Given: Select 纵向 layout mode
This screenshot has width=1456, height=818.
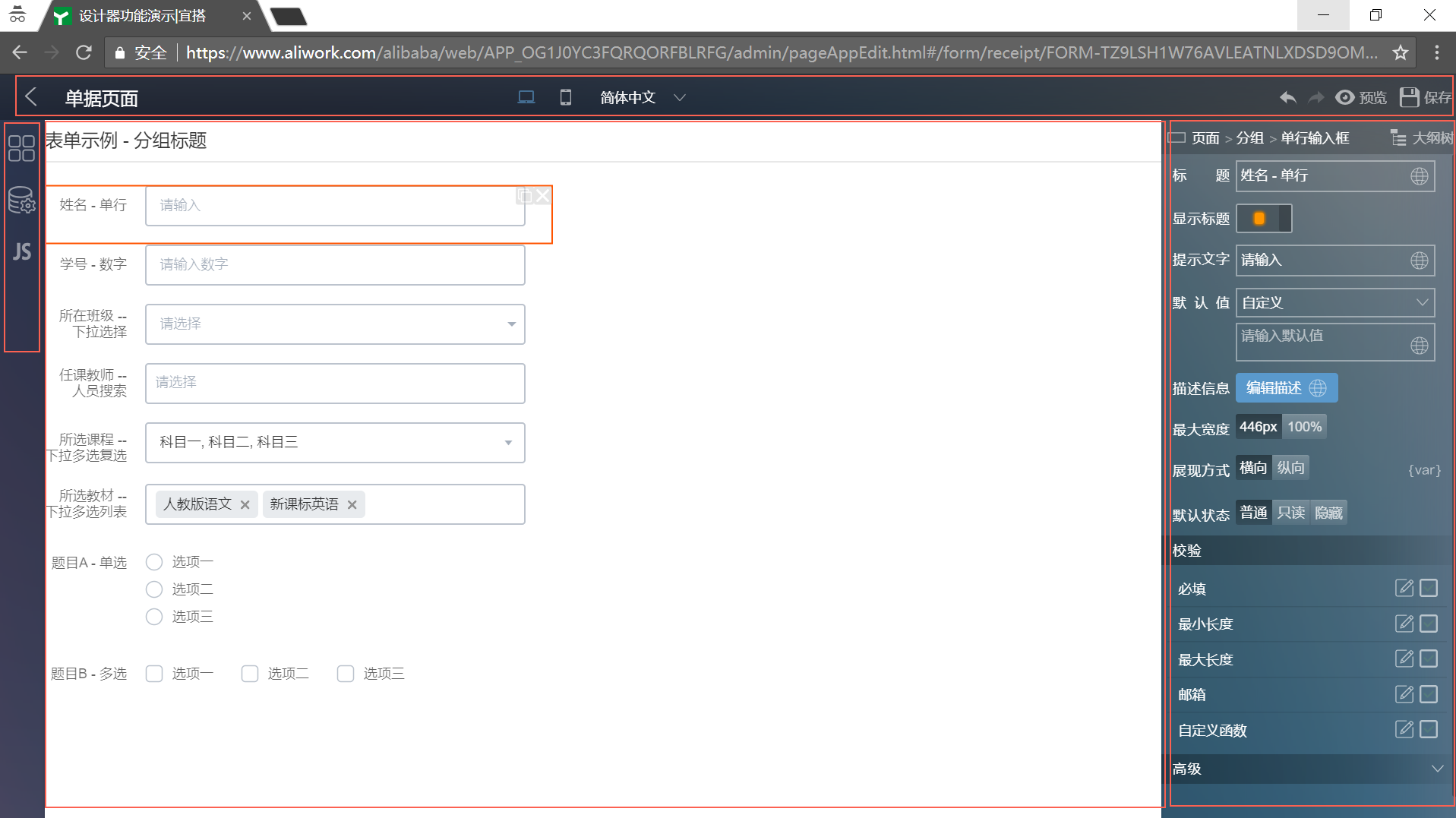Looking at the screenshot, I should coord(1290,467).
